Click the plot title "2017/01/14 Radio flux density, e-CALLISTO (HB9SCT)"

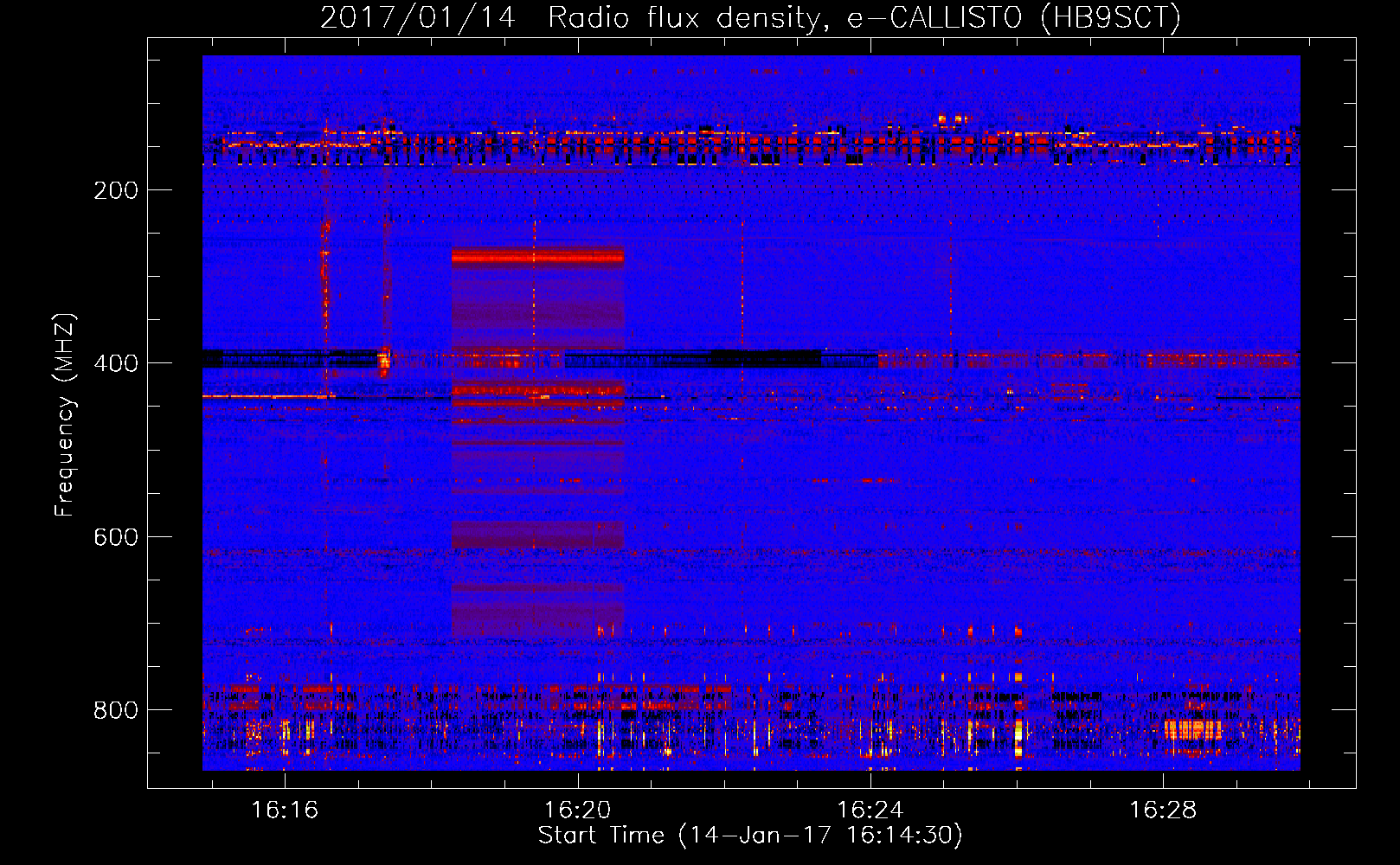click(x=750, y=17)
